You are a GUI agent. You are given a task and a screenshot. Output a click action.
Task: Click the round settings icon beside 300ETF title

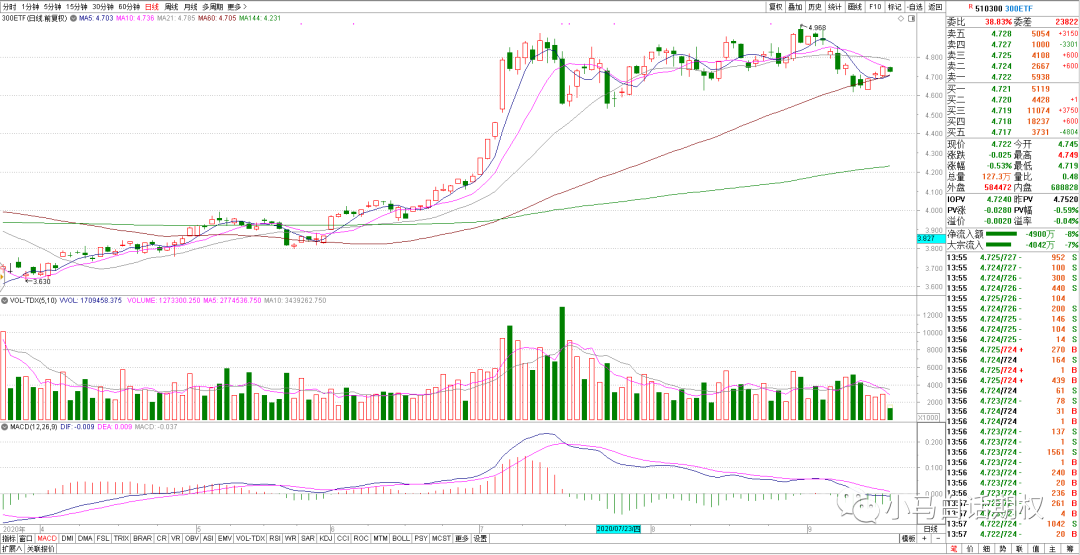[72, 18]
